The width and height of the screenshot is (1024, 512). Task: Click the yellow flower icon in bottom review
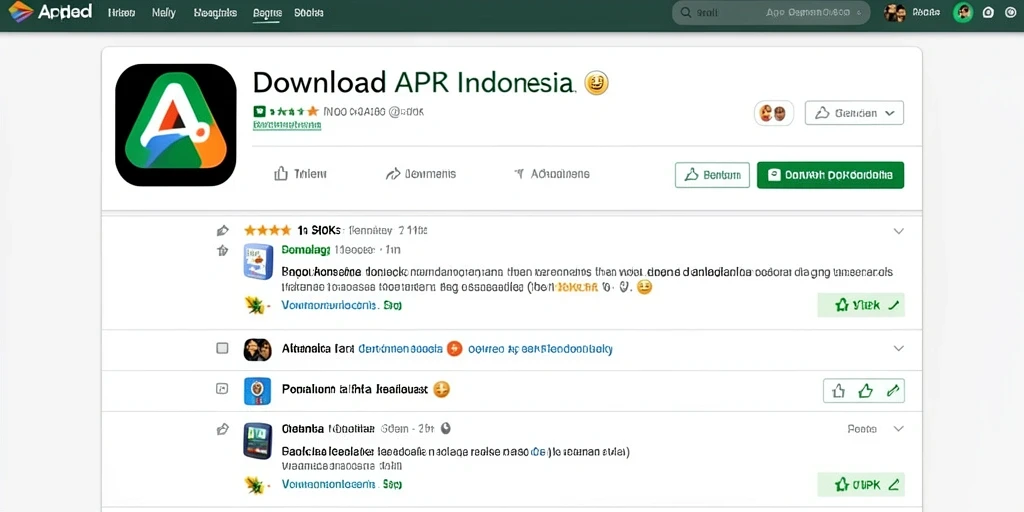(x=254, y=485)
